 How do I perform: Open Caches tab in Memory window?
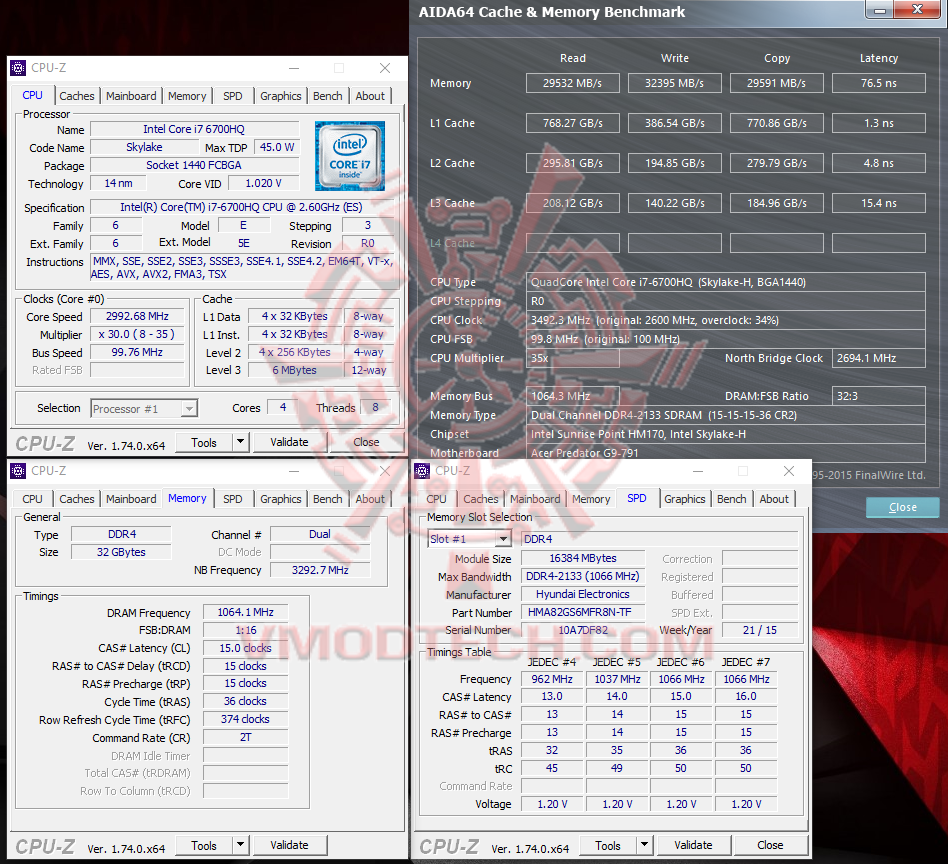coord(77,499)
